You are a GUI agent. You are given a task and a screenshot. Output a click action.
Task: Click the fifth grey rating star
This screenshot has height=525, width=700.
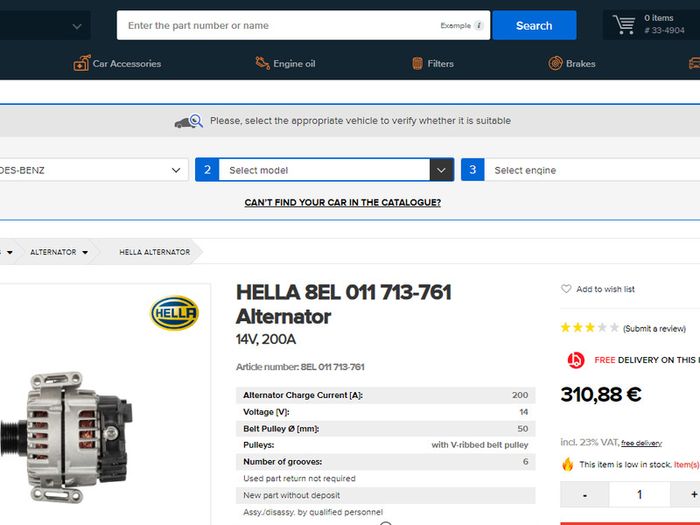point(614,328)
